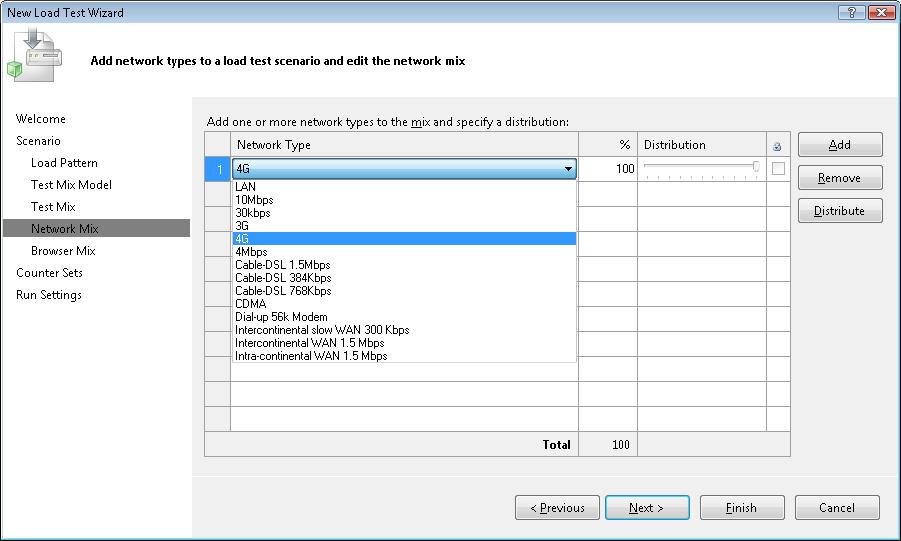Image resolution: width=901 pixels, height=541 pixels.
Task: Collapse the Network Type dropdown arrow
Action: [568, 170]
